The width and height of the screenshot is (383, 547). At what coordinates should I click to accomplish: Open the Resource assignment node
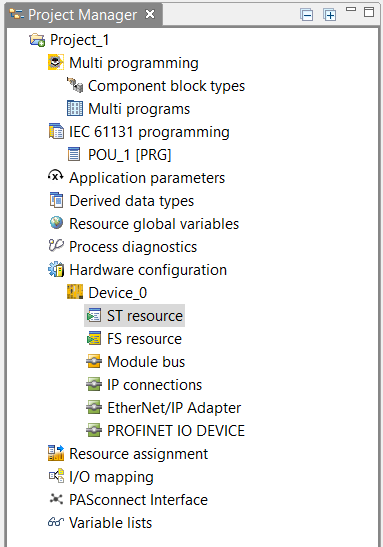[x=128, y=454]
